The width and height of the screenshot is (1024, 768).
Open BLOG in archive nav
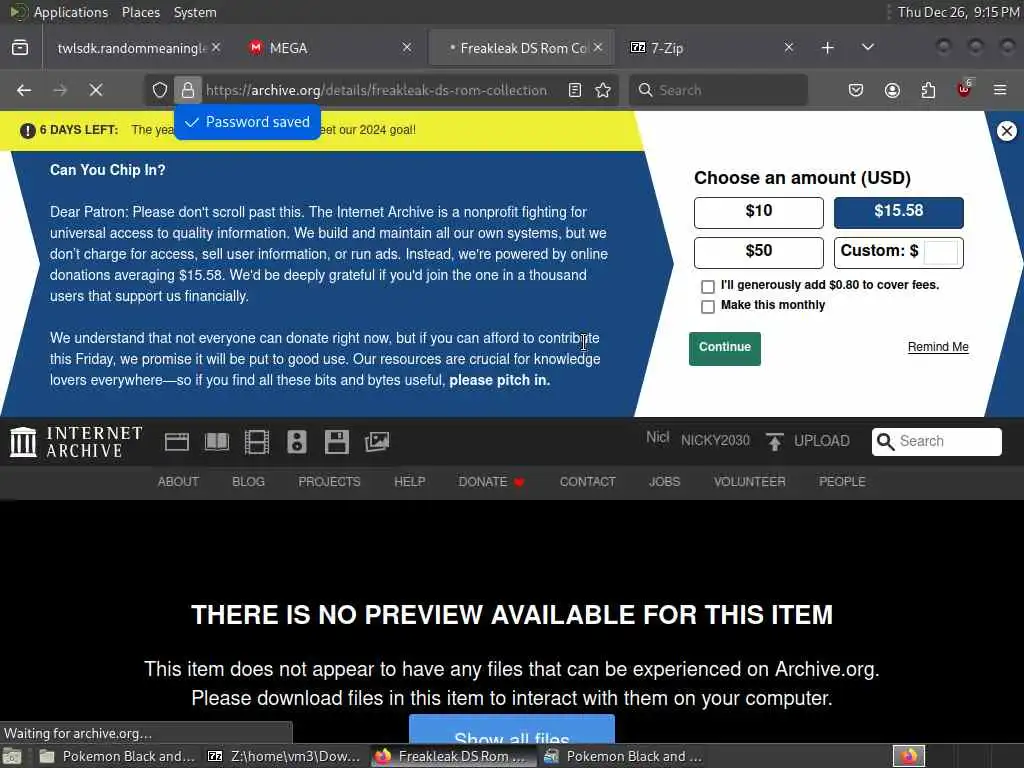pos(248,482)
